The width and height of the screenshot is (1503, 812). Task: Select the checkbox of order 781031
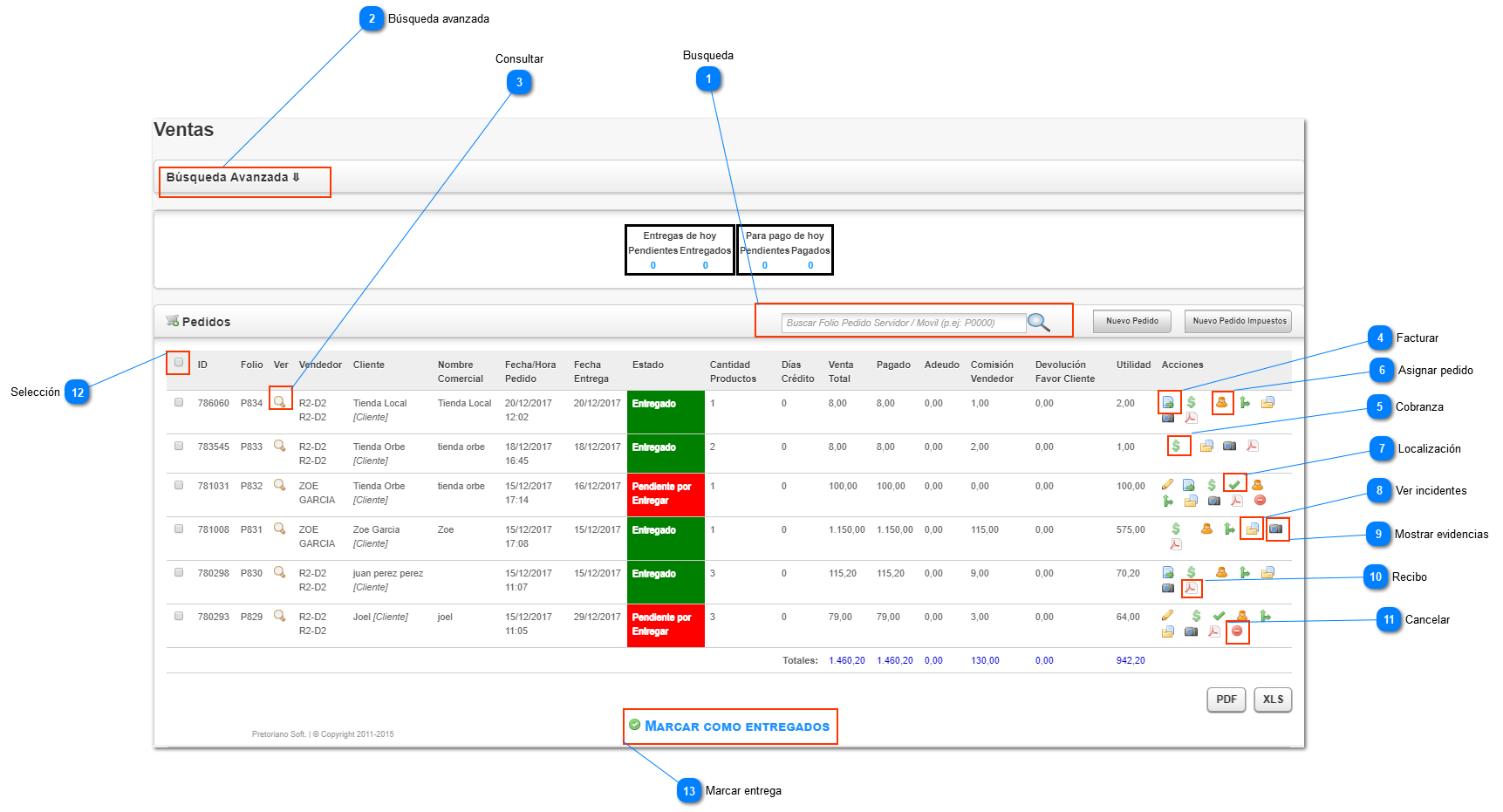179,485
